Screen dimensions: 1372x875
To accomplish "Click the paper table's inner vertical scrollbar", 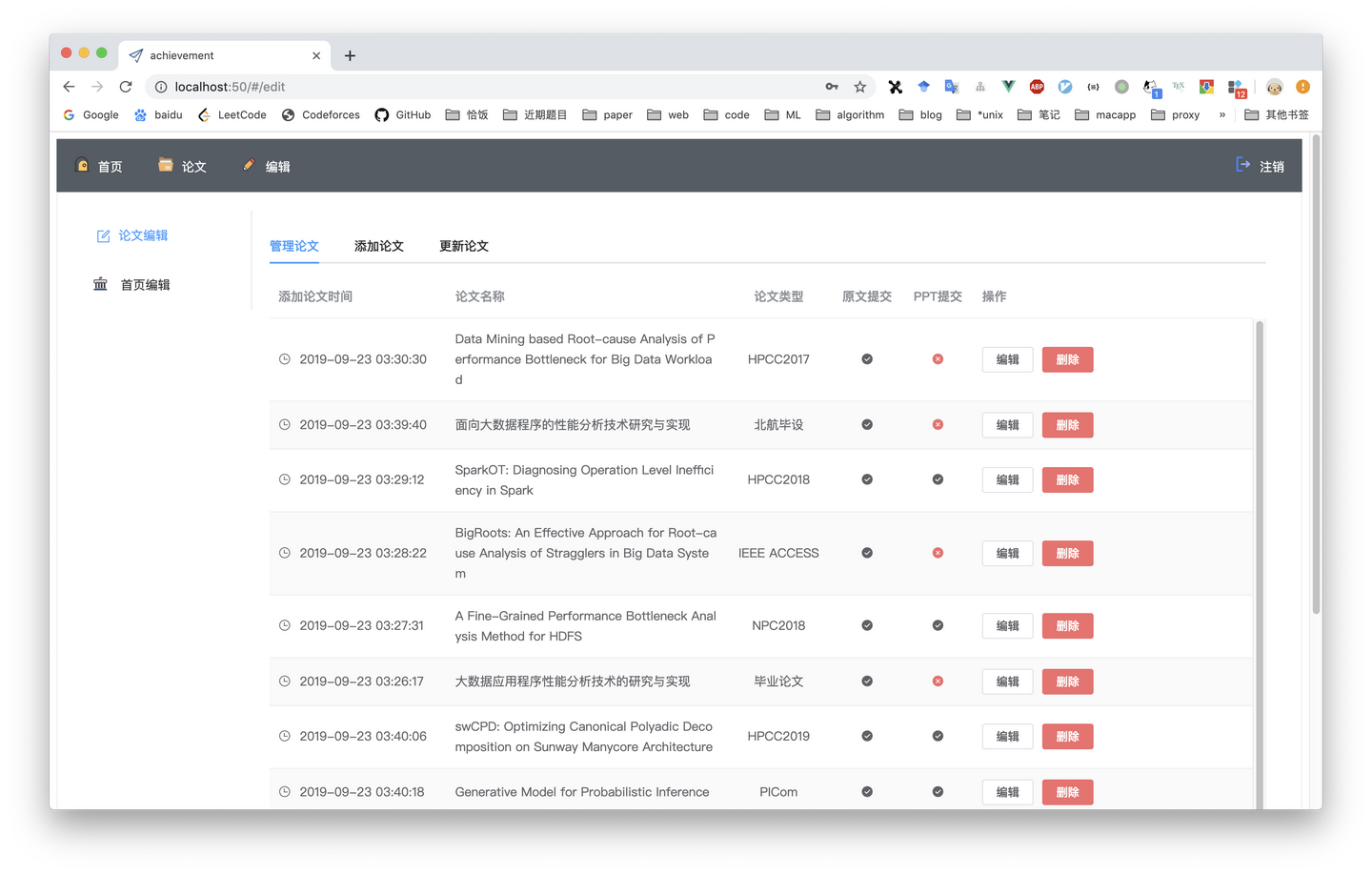I will [x=1260, y=565].
